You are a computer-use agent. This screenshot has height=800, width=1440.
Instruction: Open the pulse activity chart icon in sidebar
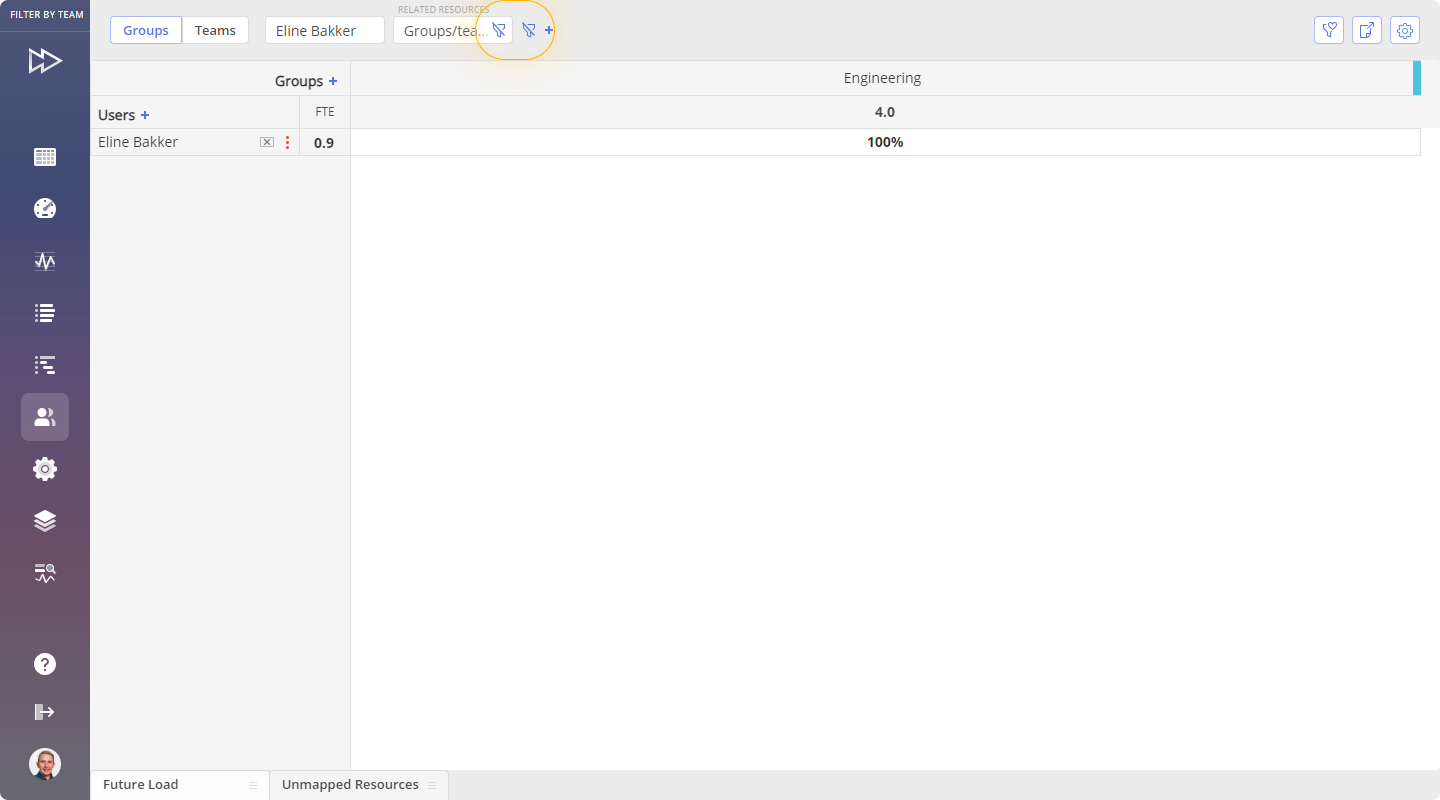[x=45, y=261]
